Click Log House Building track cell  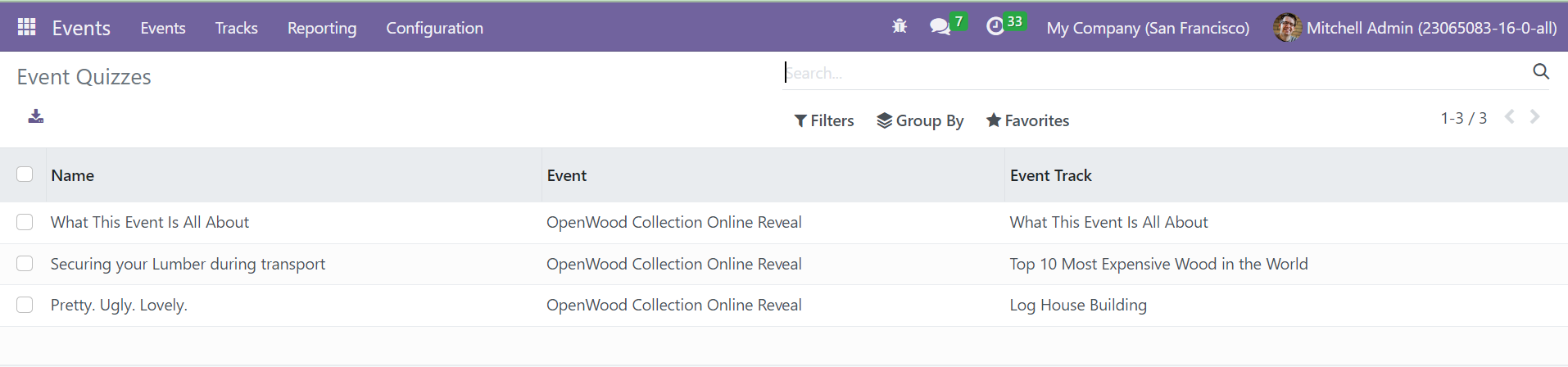1078,305
